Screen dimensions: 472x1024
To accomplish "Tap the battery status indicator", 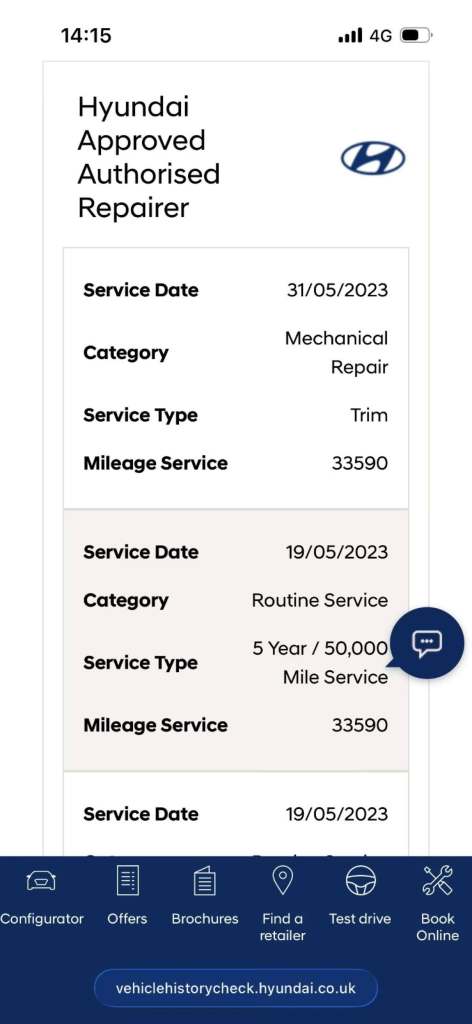I will [x=415, y=35].
